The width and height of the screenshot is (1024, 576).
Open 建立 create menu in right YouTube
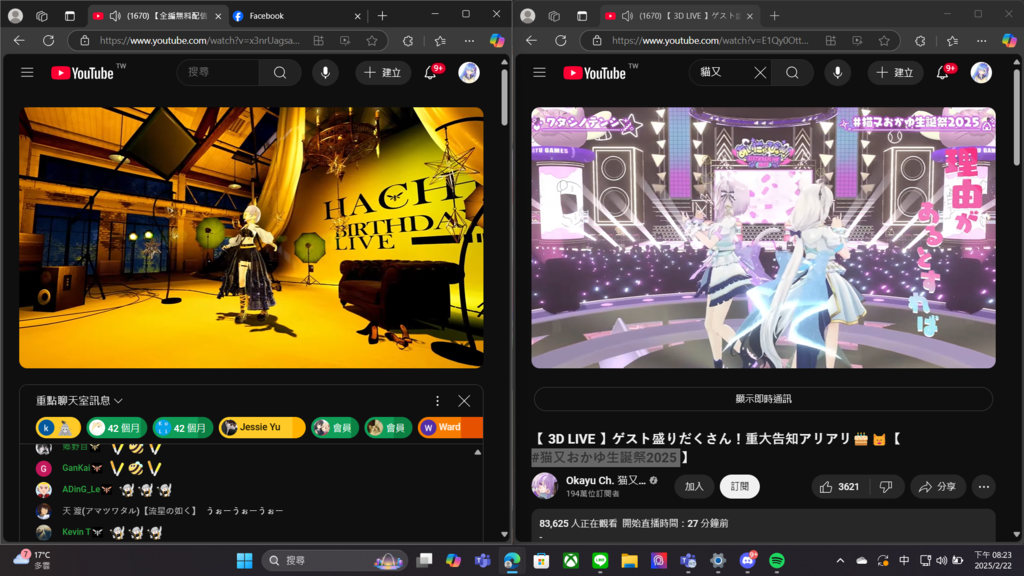(895, 72)
